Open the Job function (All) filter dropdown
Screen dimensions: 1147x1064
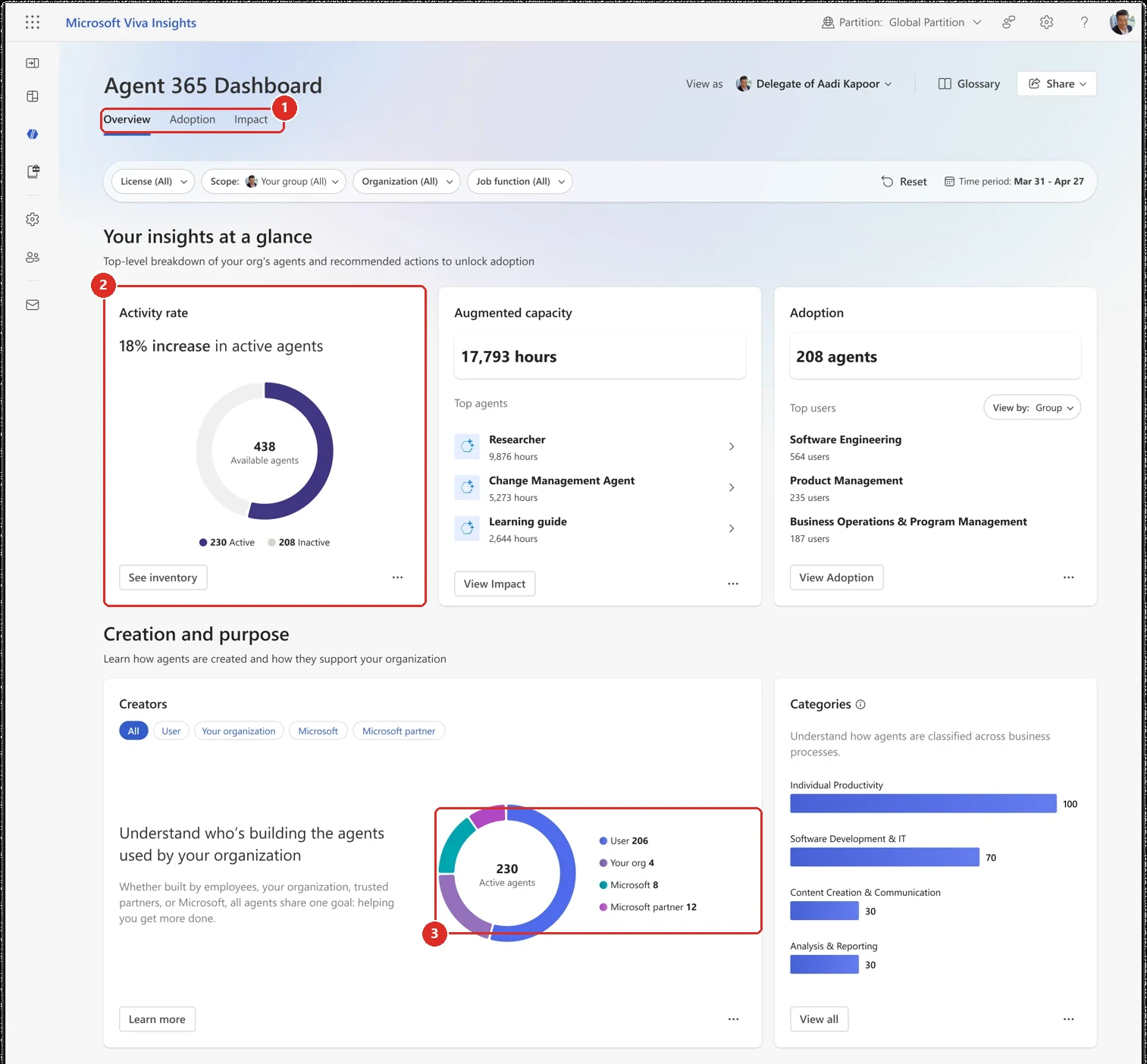pos(519,182)
